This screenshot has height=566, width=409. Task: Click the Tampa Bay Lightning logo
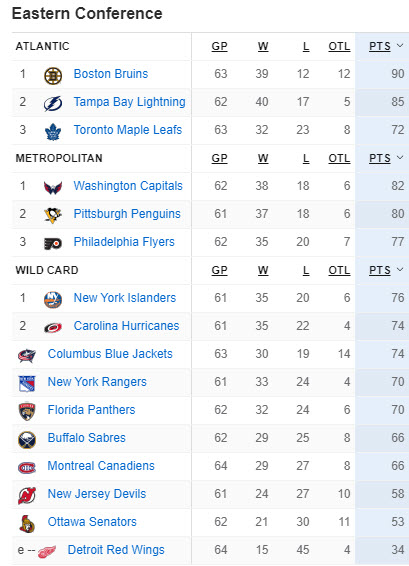[x=53, y=104]
